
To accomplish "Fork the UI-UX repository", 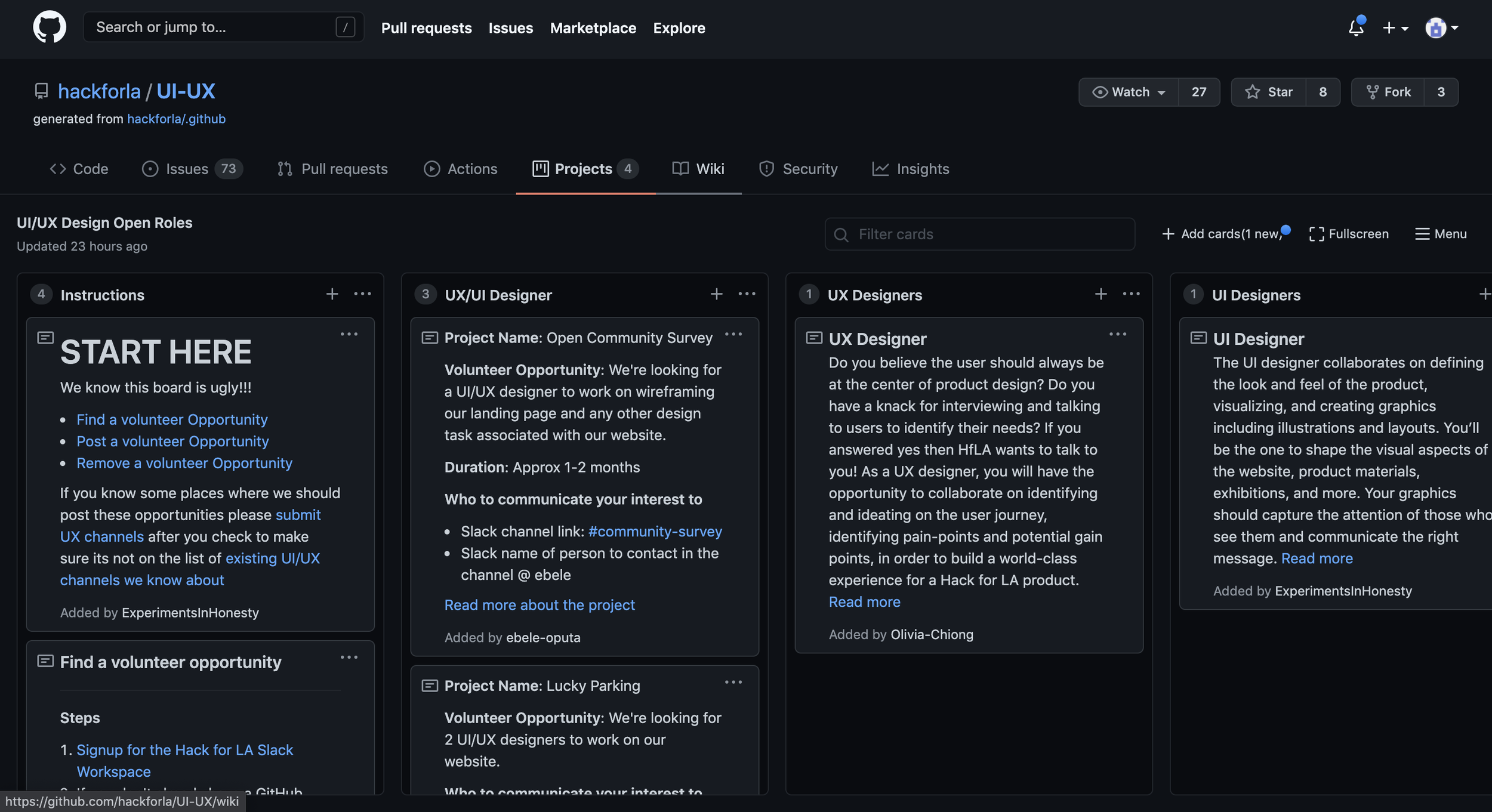I will pyautogui.click(x=1388, y=92).
